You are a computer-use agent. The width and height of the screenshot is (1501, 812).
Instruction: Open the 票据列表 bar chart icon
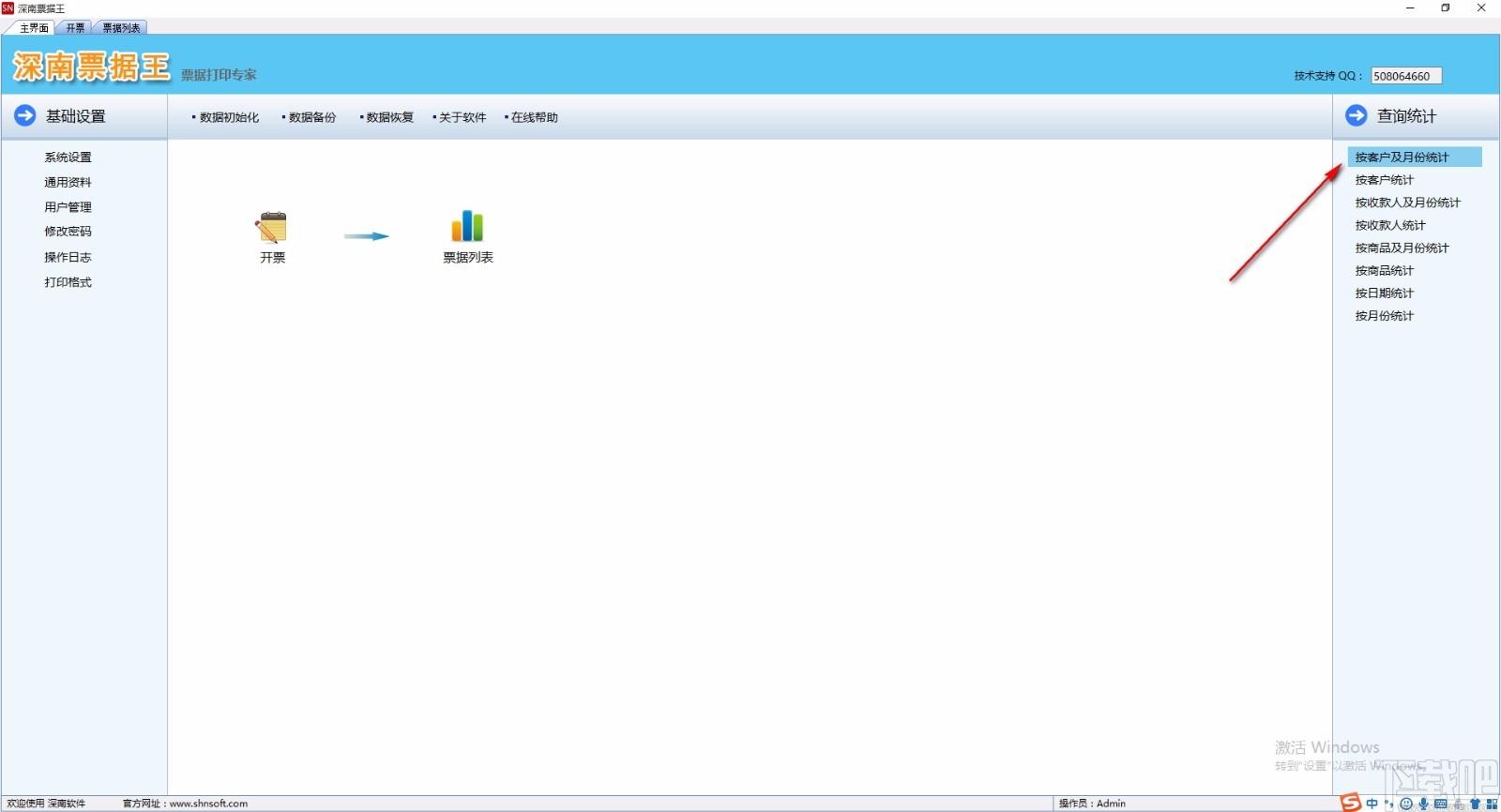[x=467, y=227]
